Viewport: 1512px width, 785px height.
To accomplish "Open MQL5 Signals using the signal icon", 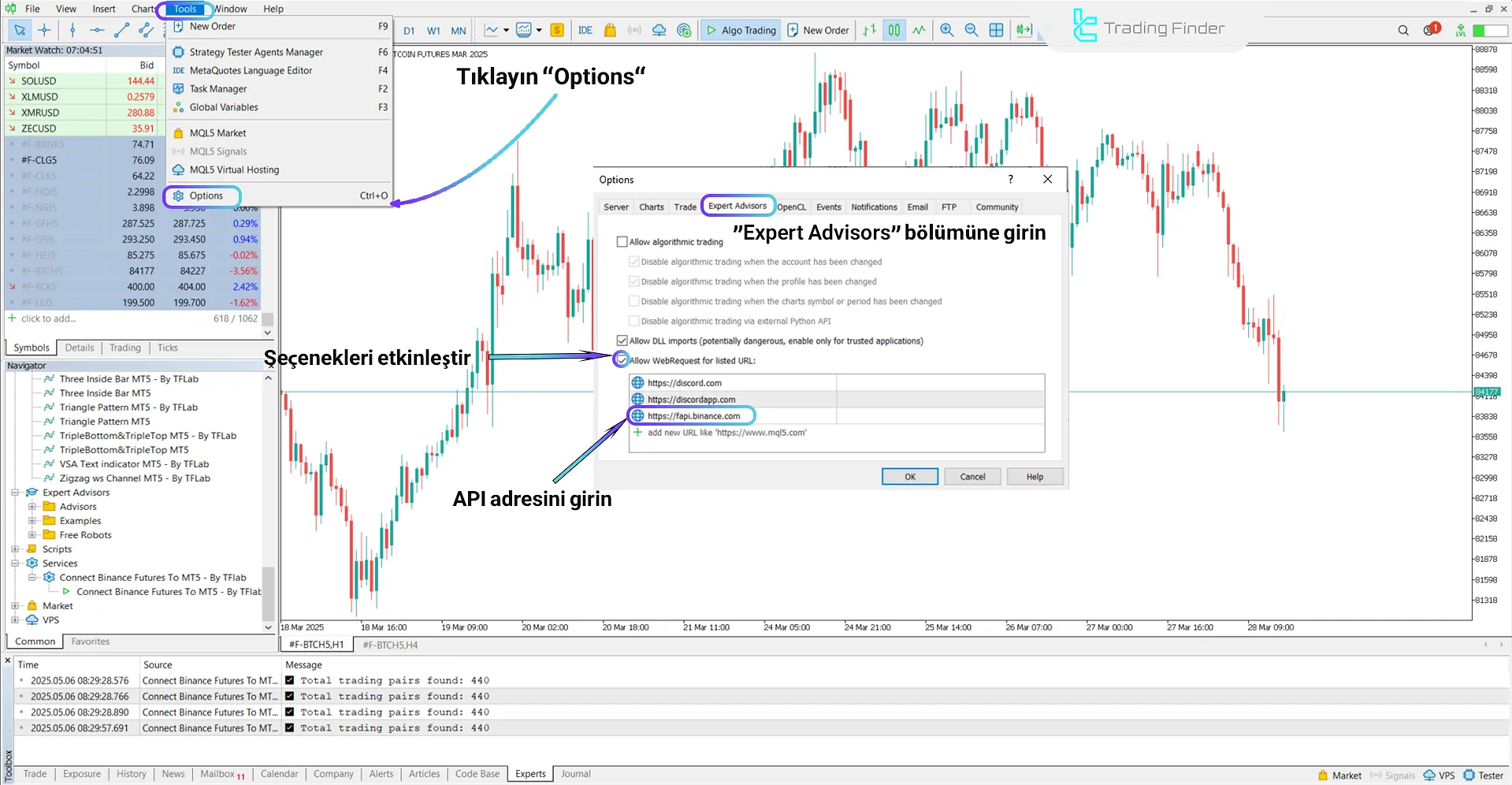I will point(635,30).
